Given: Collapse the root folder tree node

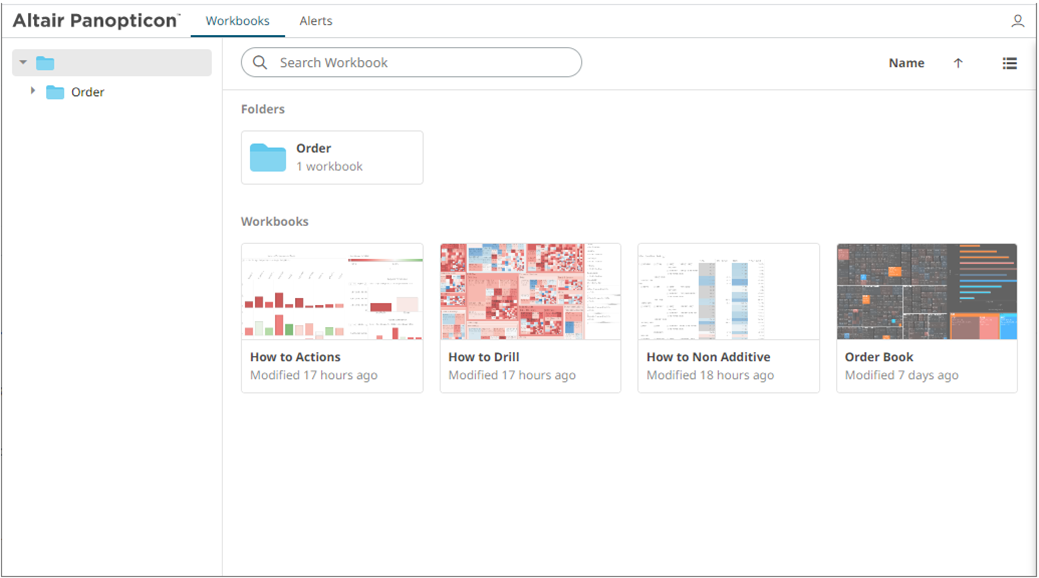Looking at the screenshot, I should coord(23,63).
